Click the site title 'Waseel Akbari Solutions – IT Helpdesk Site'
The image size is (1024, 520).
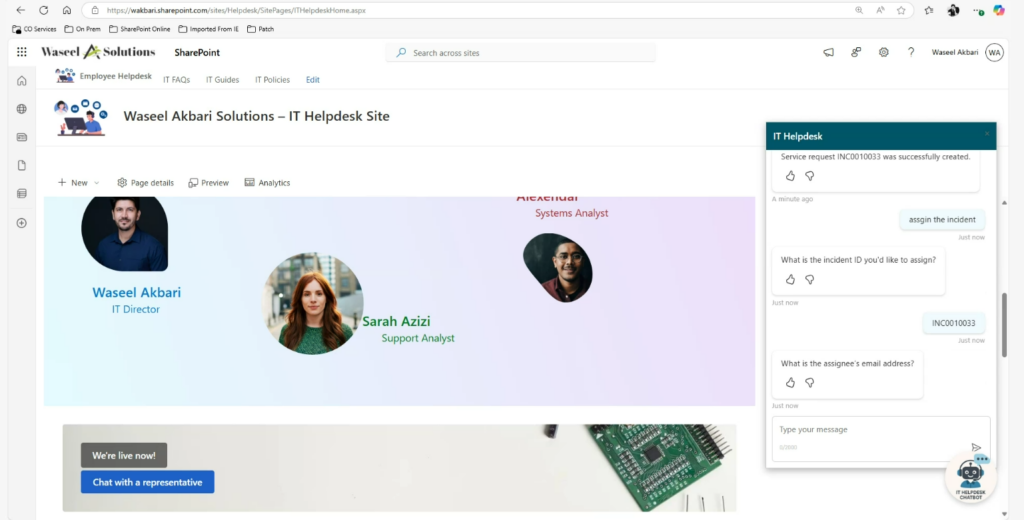(x=257, y=116)
